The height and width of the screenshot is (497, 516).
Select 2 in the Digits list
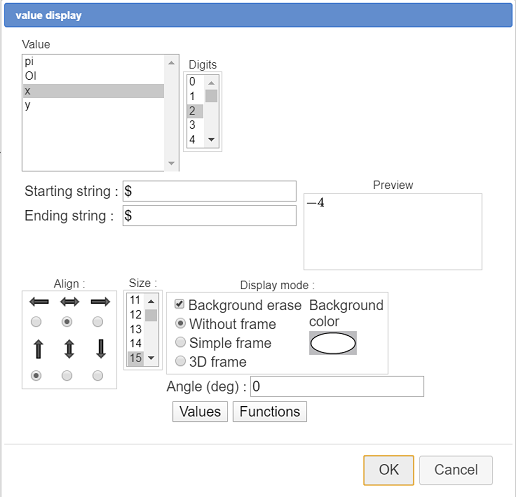(x=195, y=111)
